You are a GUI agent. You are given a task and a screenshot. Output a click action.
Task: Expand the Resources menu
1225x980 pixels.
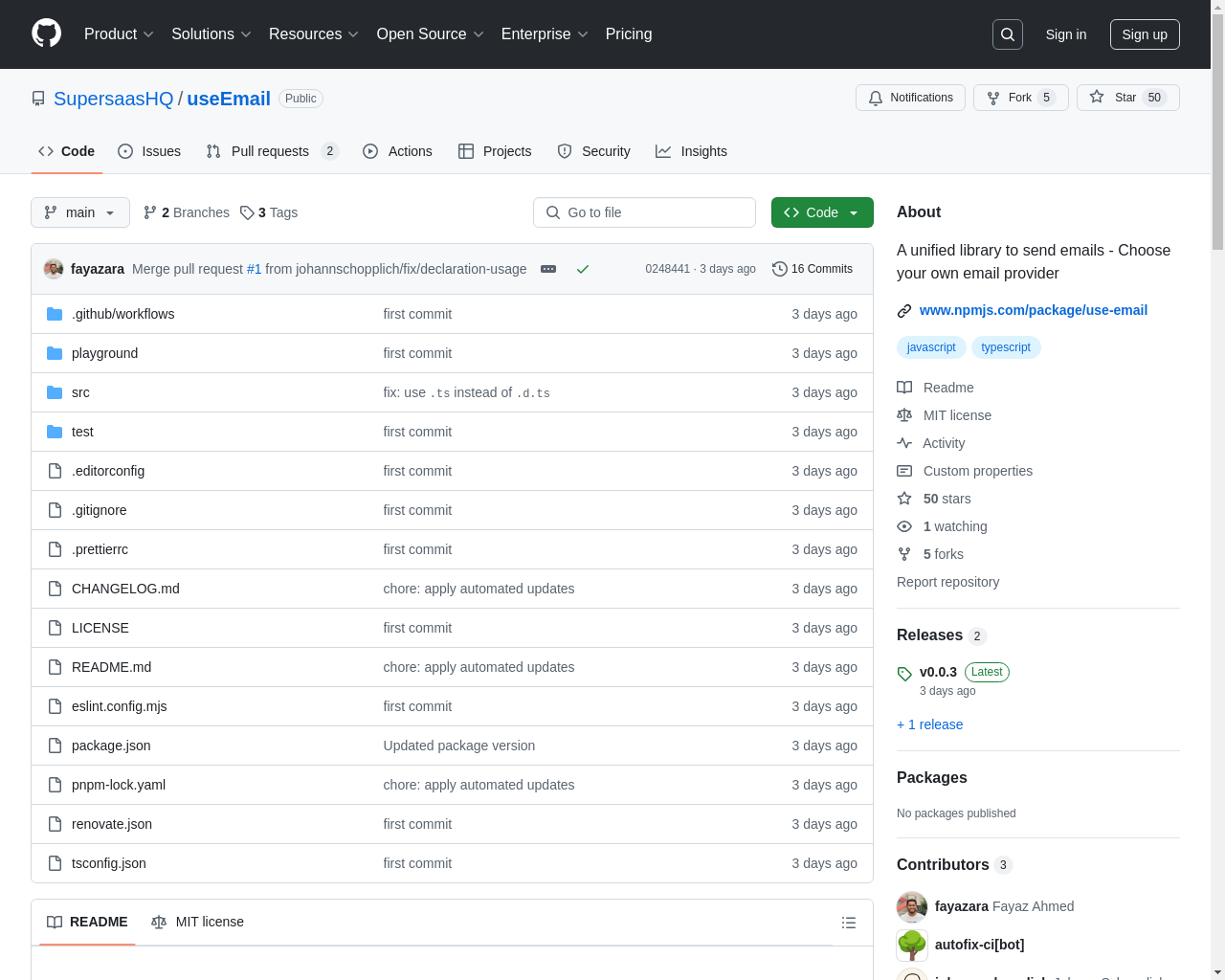tap(314, 34)
